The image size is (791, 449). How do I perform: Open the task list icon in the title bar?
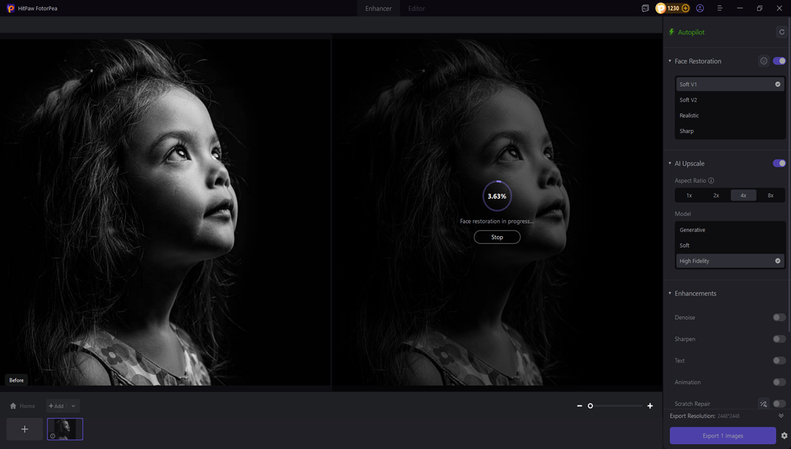[x=645, y=8]
